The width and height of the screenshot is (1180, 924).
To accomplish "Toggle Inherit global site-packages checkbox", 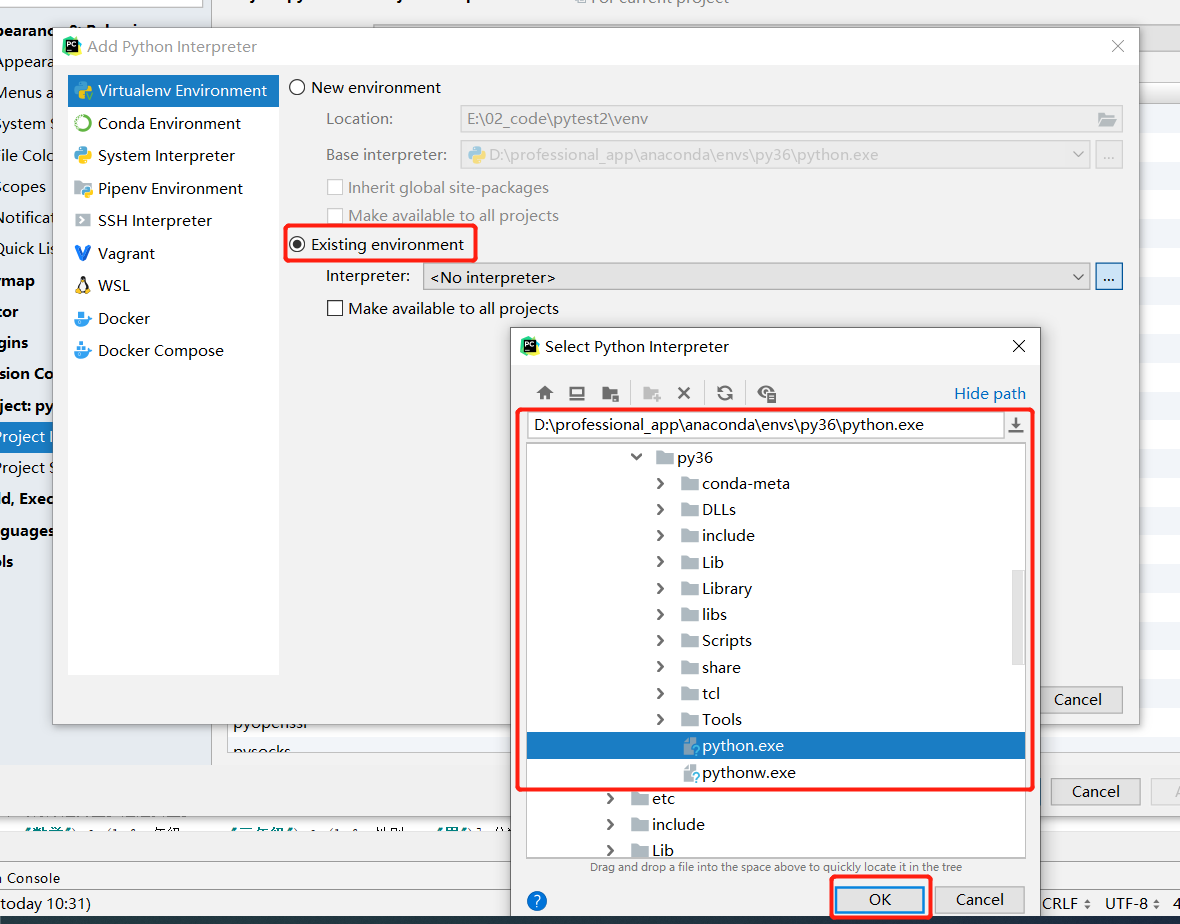I will [x=335, y=187].
